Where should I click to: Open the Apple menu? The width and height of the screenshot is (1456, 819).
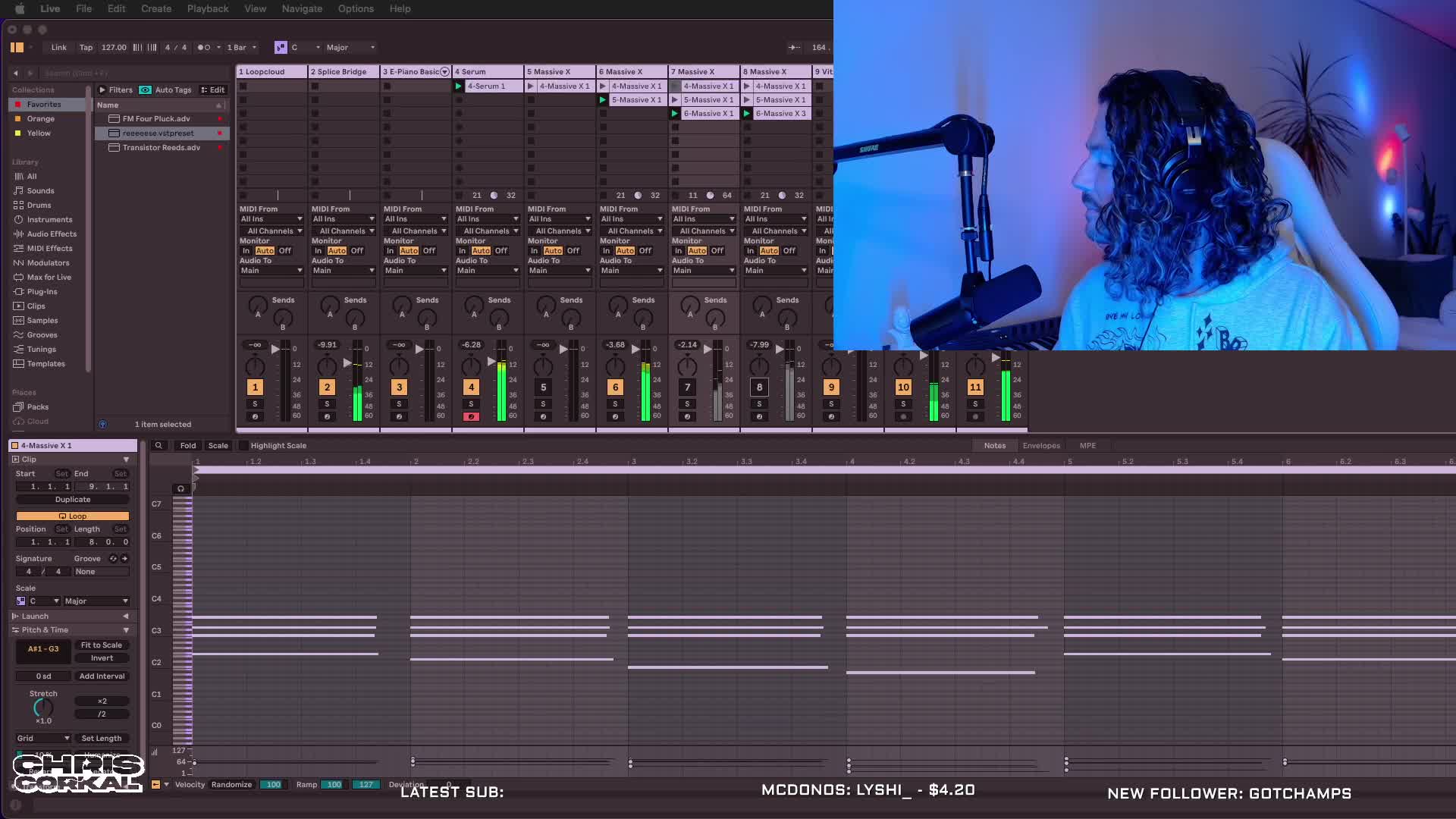pyautogui.click(x=20, y=8)
